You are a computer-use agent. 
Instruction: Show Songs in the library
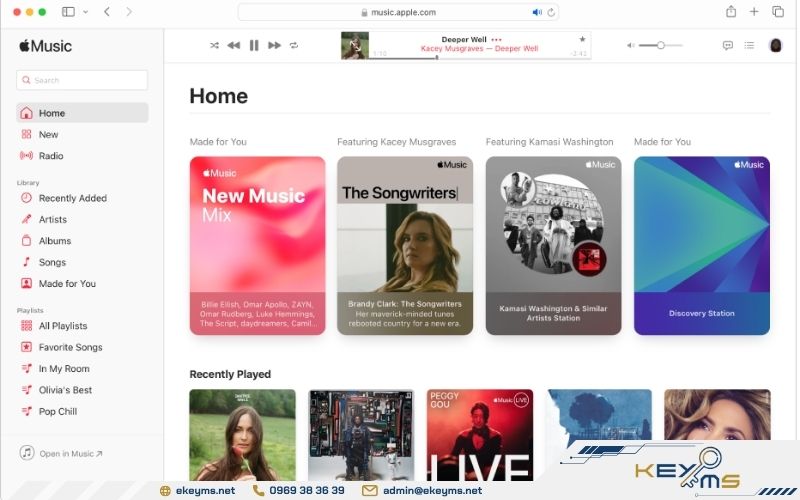tap(82, 262)
